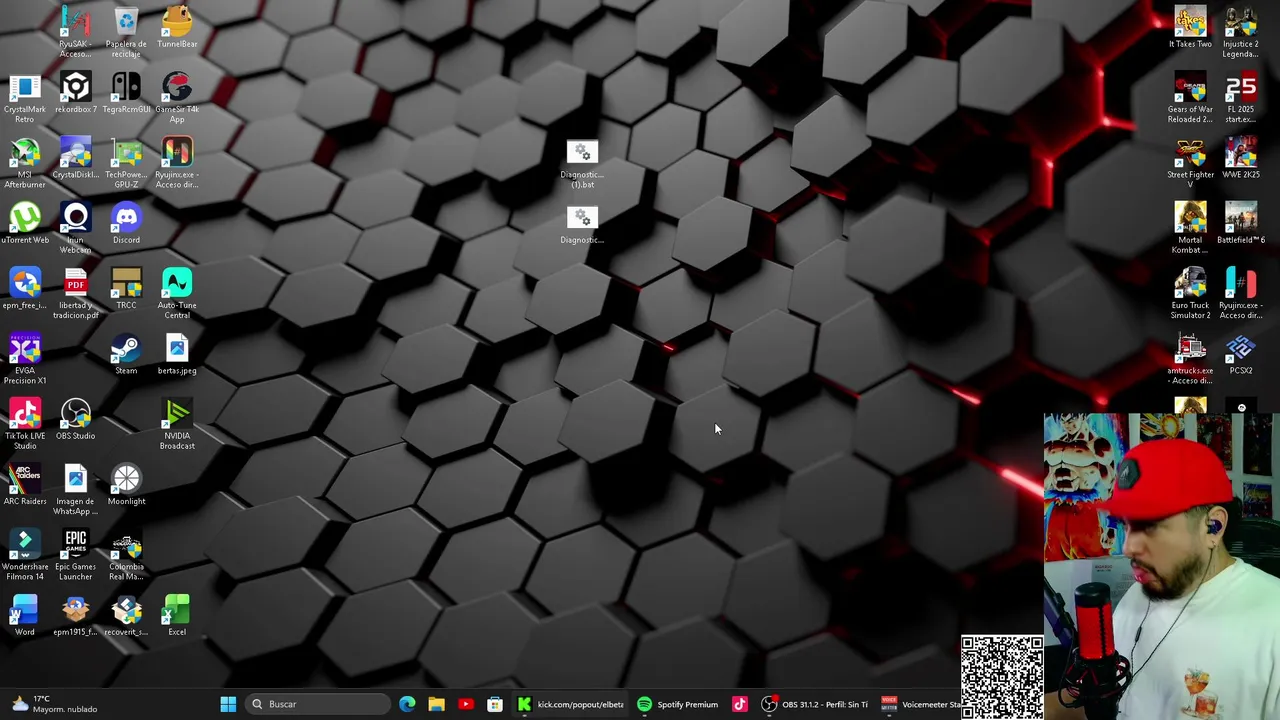
Task: Launch Gears of War Reloaded shortcut
Action: pos(1190,97)
